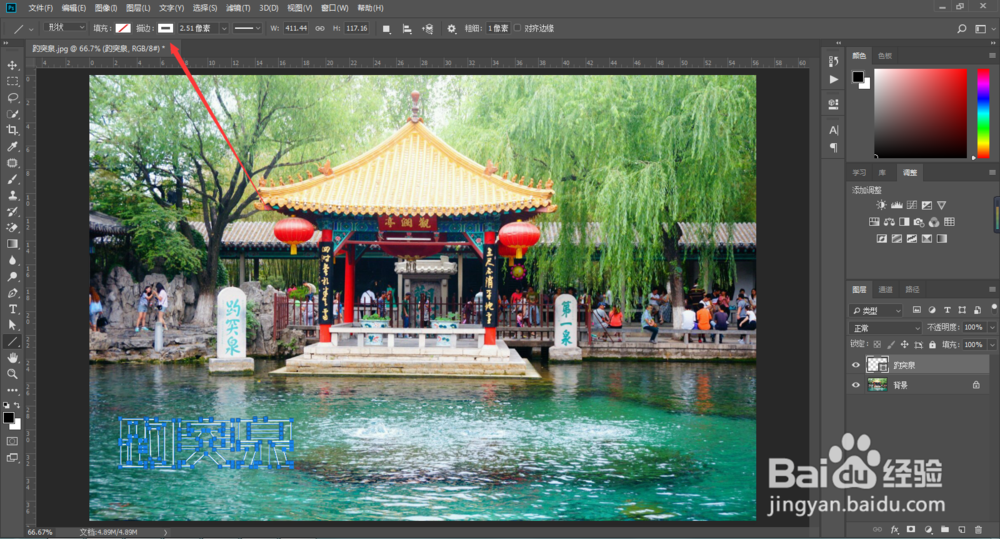Add a layer mask icon
The width and height of the screenshot is (1000, 539).
tap(911, 529)
